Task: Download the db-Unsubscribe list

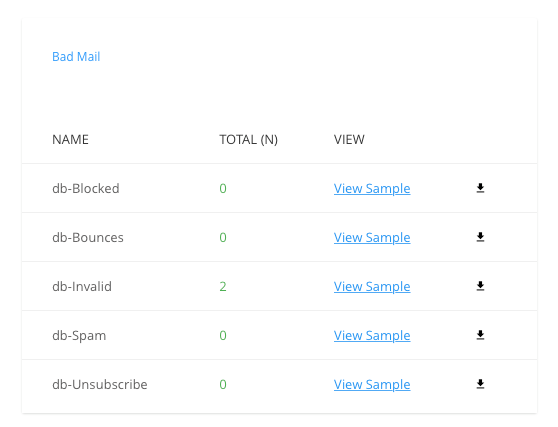Action: tap(480, 384)
